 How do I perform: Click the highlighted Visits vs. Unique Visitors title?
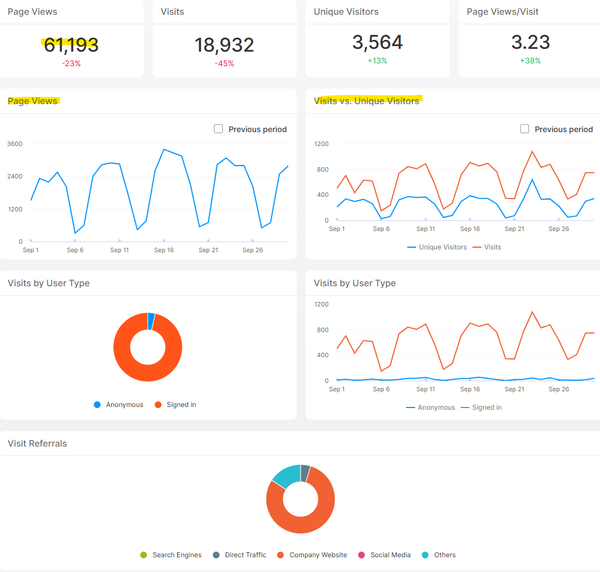click(x=366, y=101)
